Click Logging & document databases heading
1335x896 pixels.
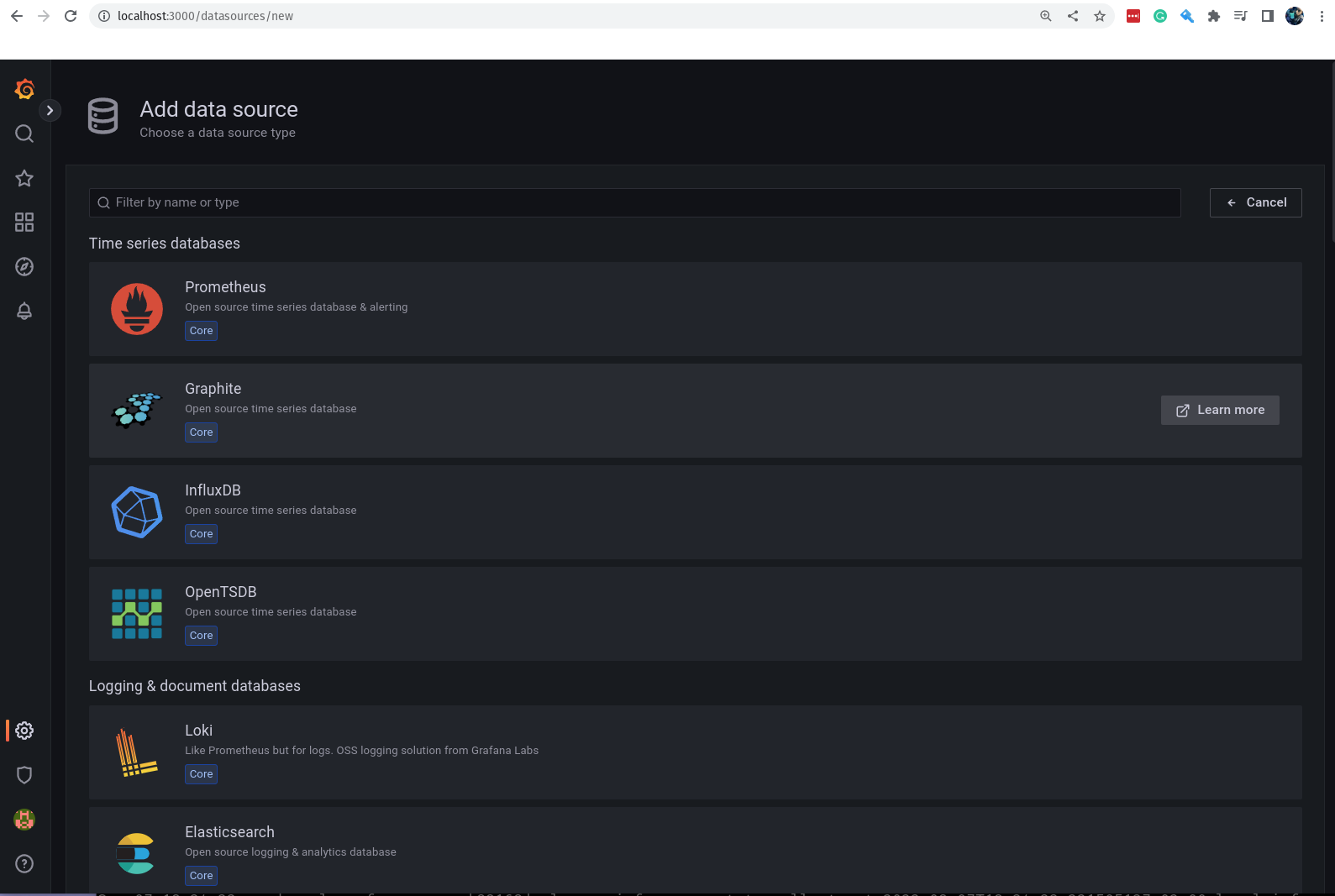(x=195, y=686)
